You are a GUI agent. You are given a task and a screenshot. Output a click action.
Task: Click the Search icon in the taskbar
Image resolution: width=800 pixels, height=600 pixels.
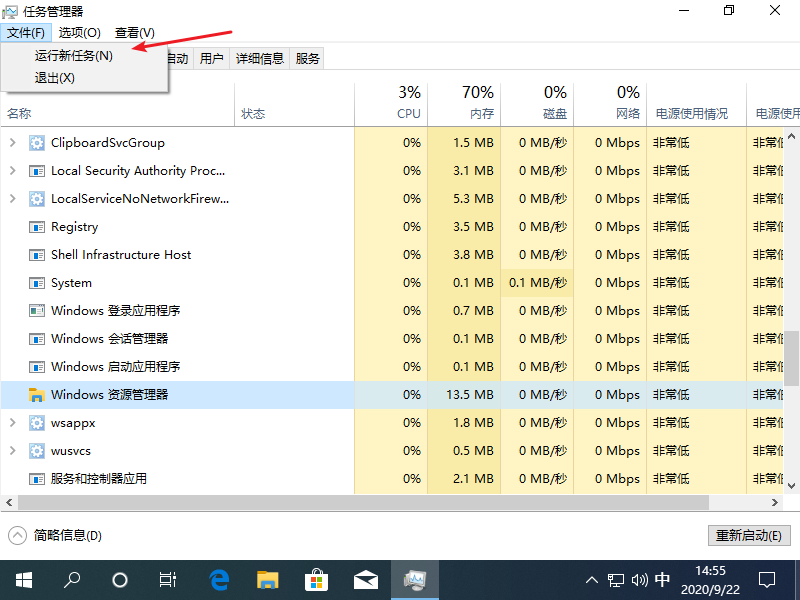point(72,580)
